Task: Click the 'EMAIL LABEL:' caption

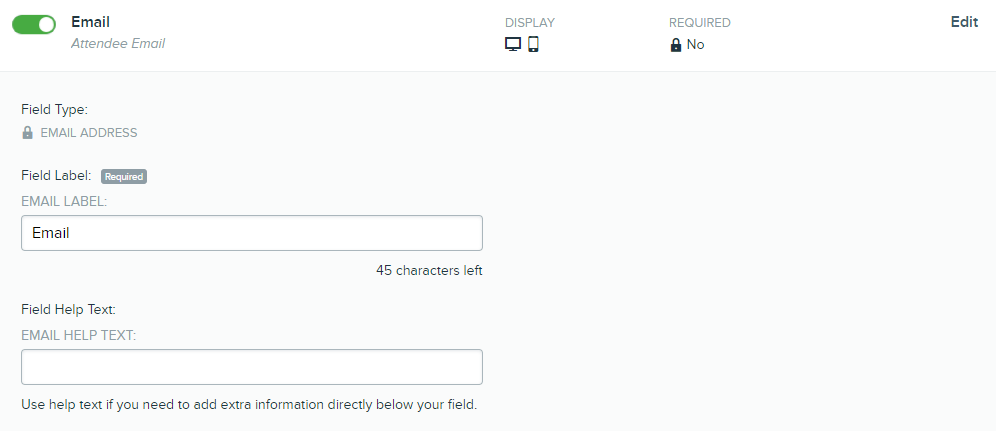Action: point(64,201)
